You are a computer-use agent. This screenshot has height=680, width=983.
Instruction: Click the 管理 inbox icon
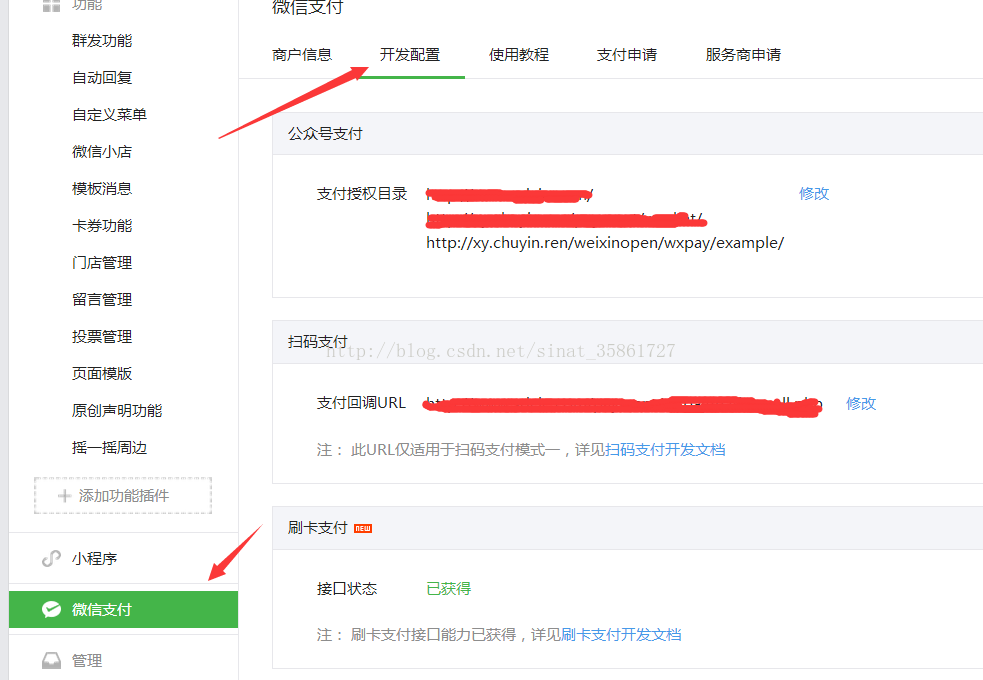(51, 661)
